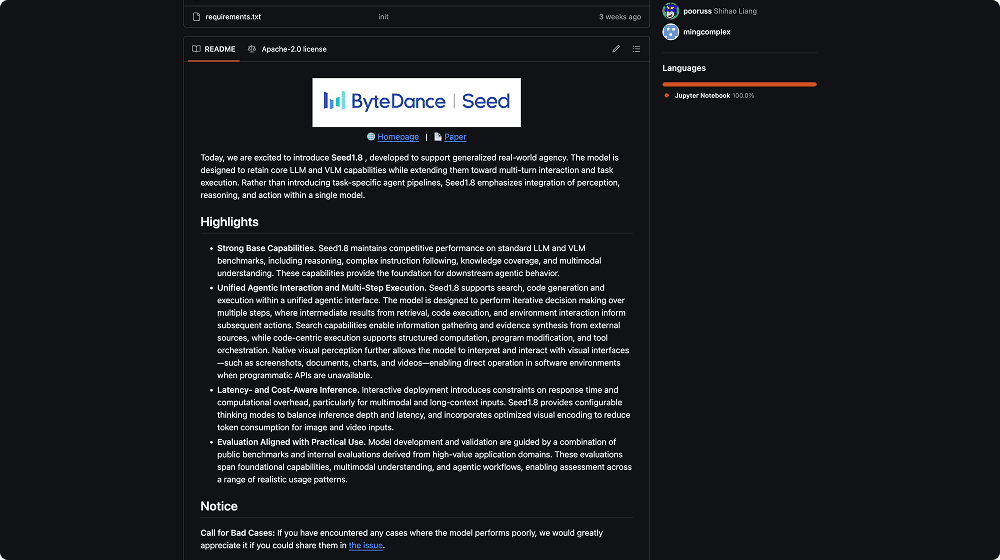Click the orange dot beside Jupyter Notebook

(667, 96)
